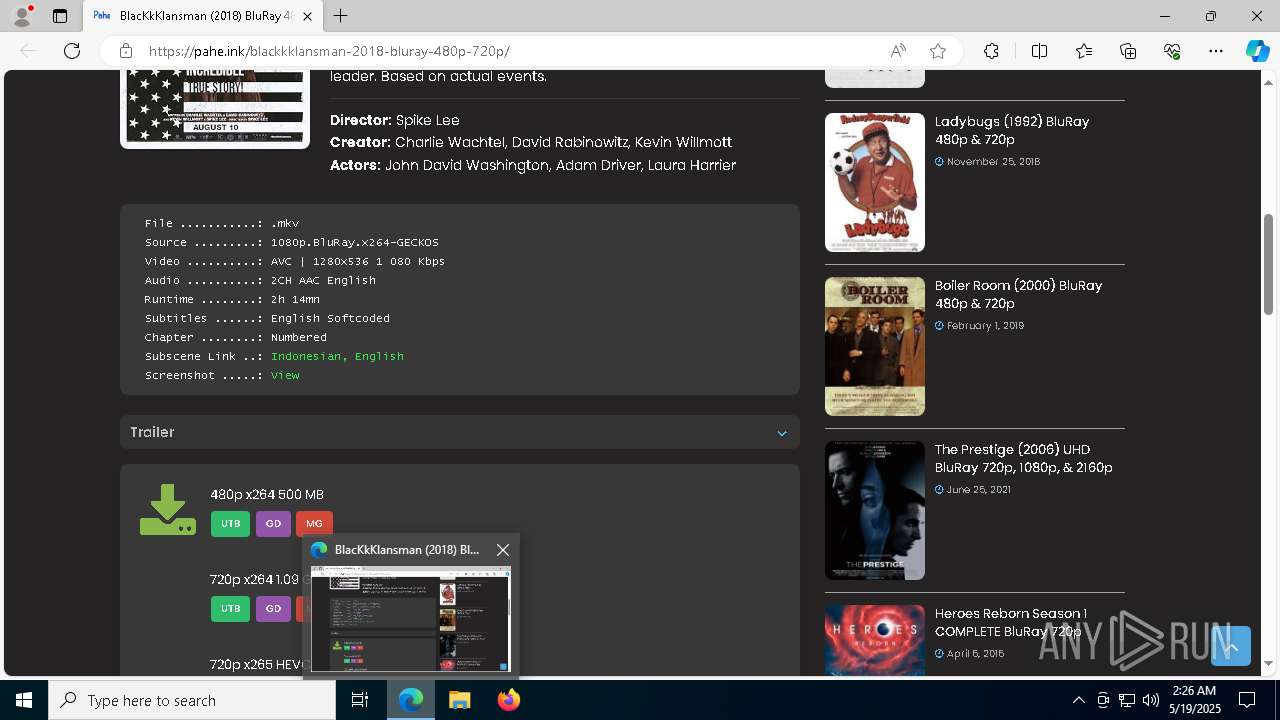Click the page vertical scrollbar thumb
This screenshot has width=1280, height=720.
(x=1268, y=264)
